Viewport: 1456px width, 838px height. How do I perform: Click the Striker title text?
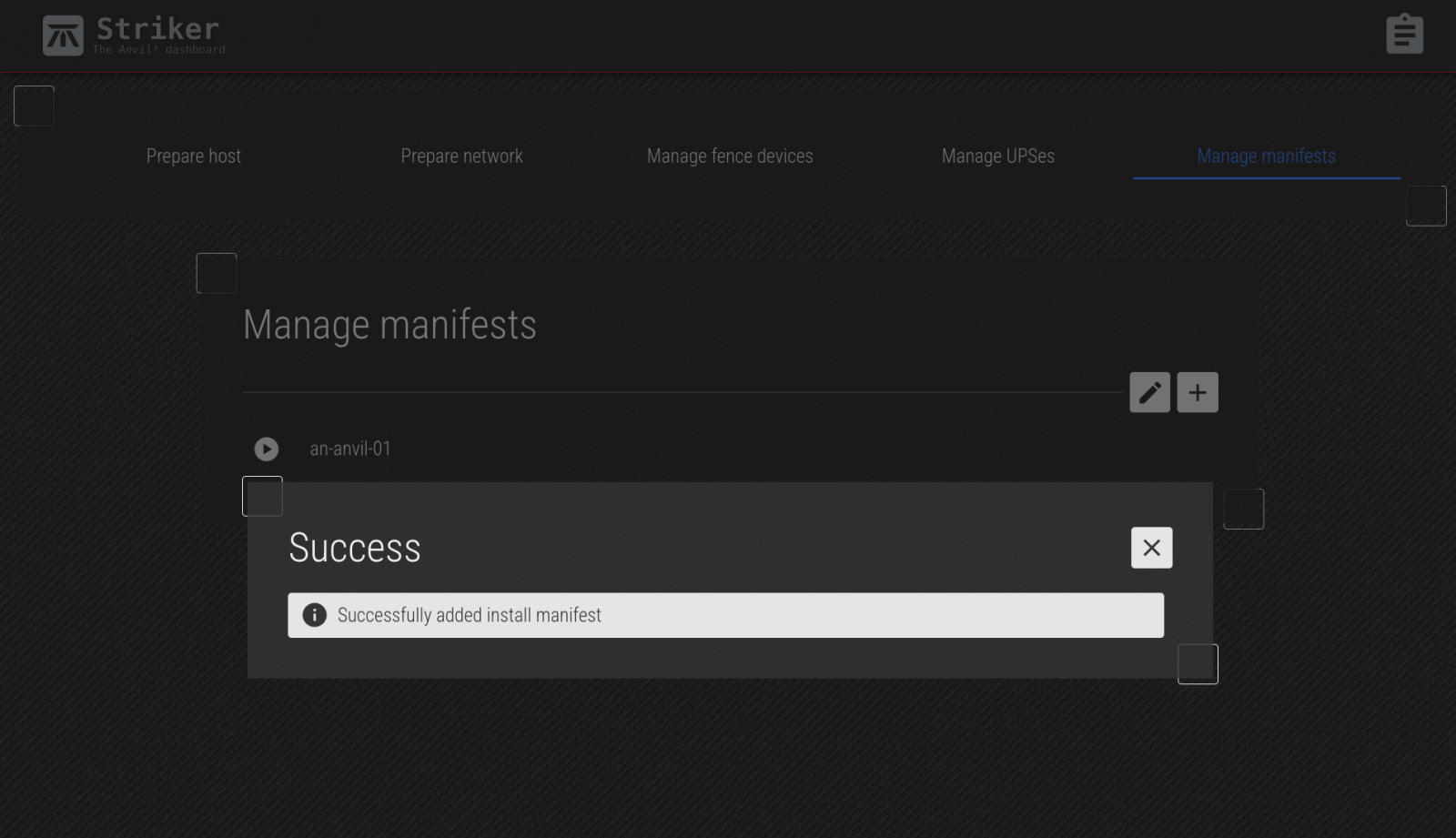(157, 28)
